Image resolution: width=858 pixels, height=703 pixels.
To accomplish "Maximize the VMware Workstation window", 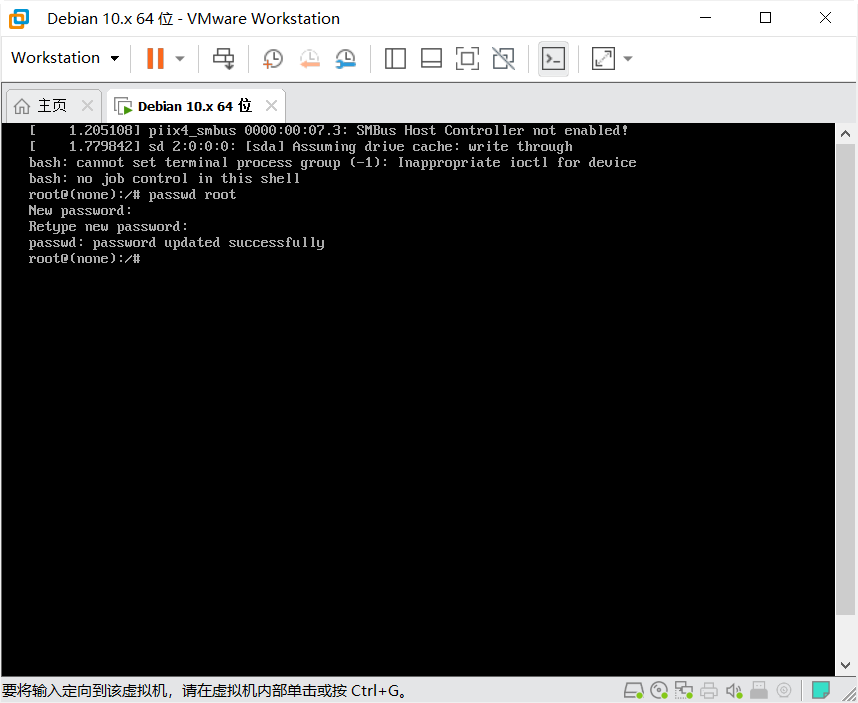I will click(x=766, y=18).
